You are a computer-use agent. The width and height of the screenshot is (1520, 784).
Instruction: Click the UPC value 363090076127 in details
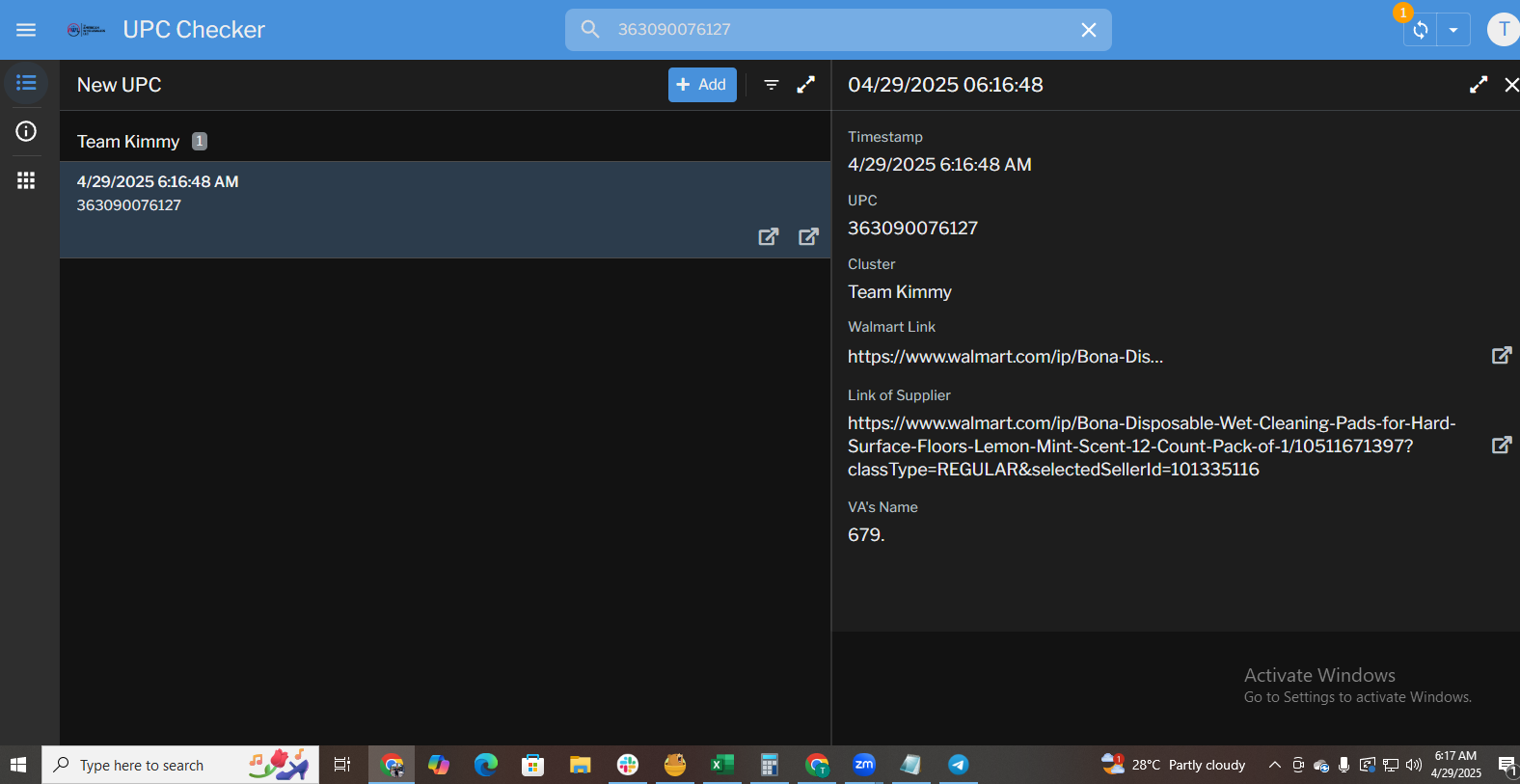point(912,229)
